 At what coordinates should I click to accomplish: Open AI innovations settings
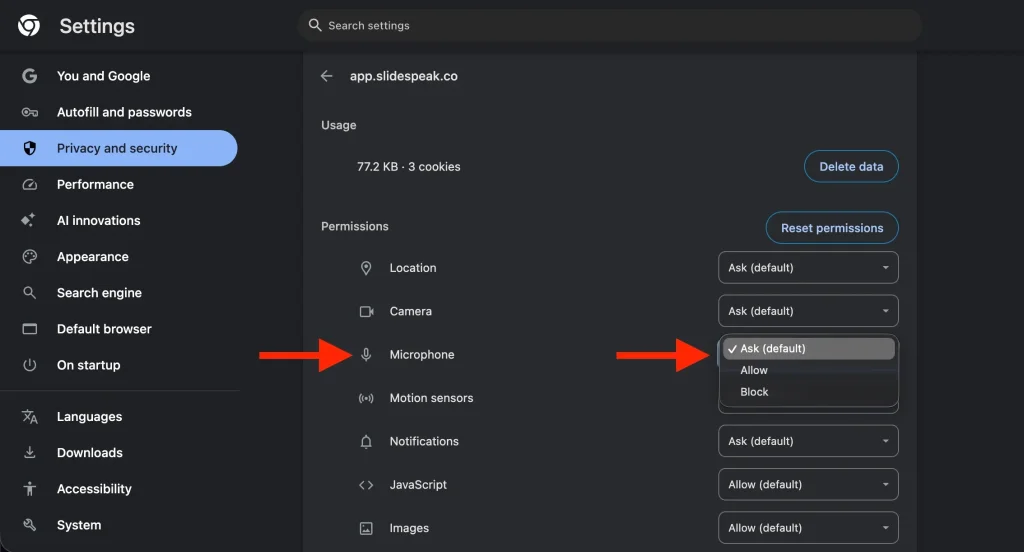[x=118, y=221]
